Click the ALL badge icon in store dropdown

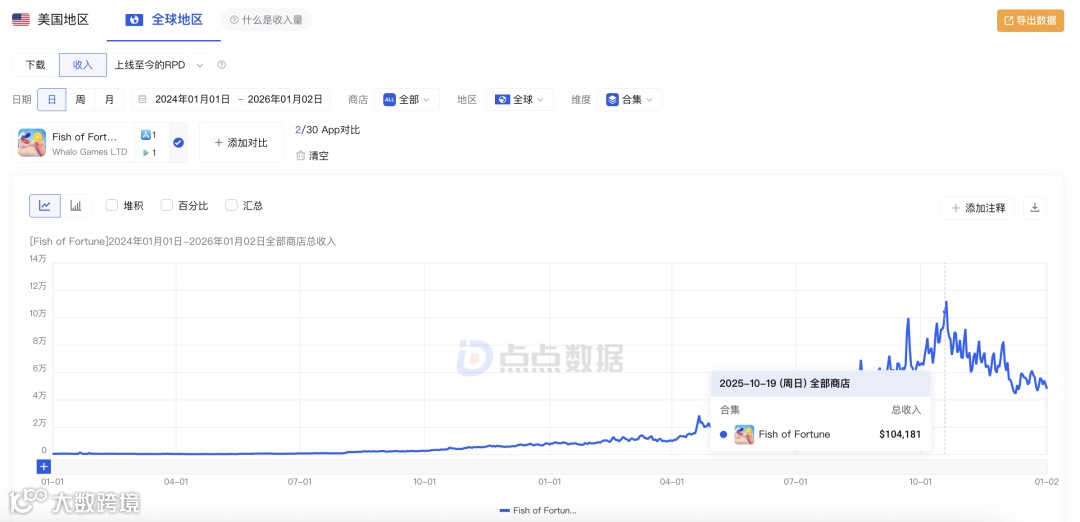(x=389, y=99)
